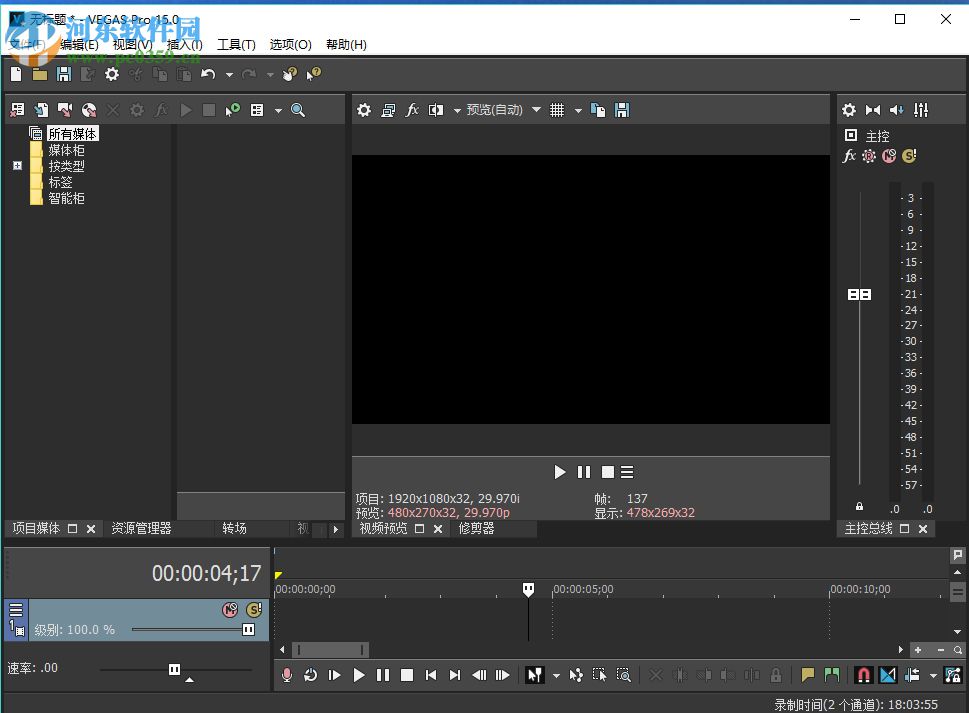
Task: Toggle Enable Snapping magnet button
Action: (x=864, y=675)
